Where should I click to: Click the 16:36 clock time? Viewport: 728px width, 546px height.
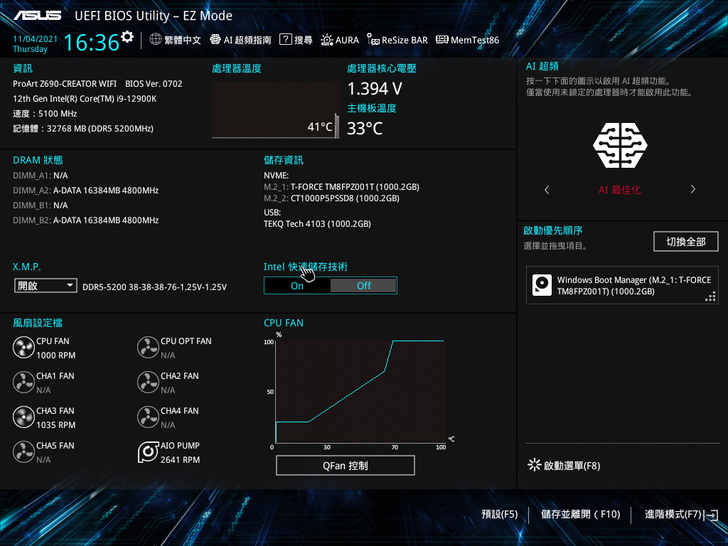[x=91, y=43]
